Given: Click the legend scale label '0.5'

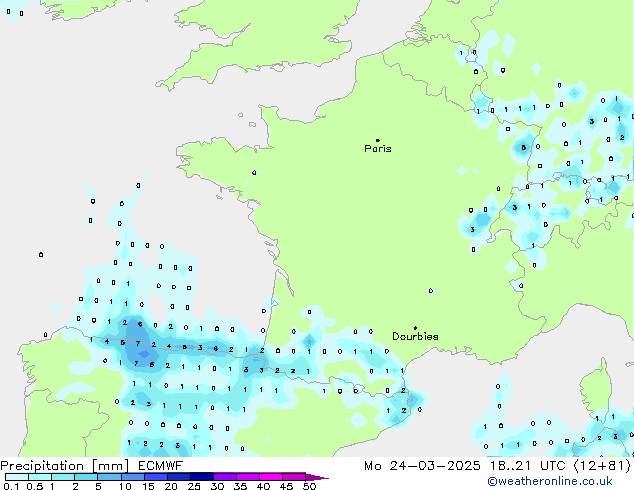Looking at the screenshot, I should tap(35, 486).
